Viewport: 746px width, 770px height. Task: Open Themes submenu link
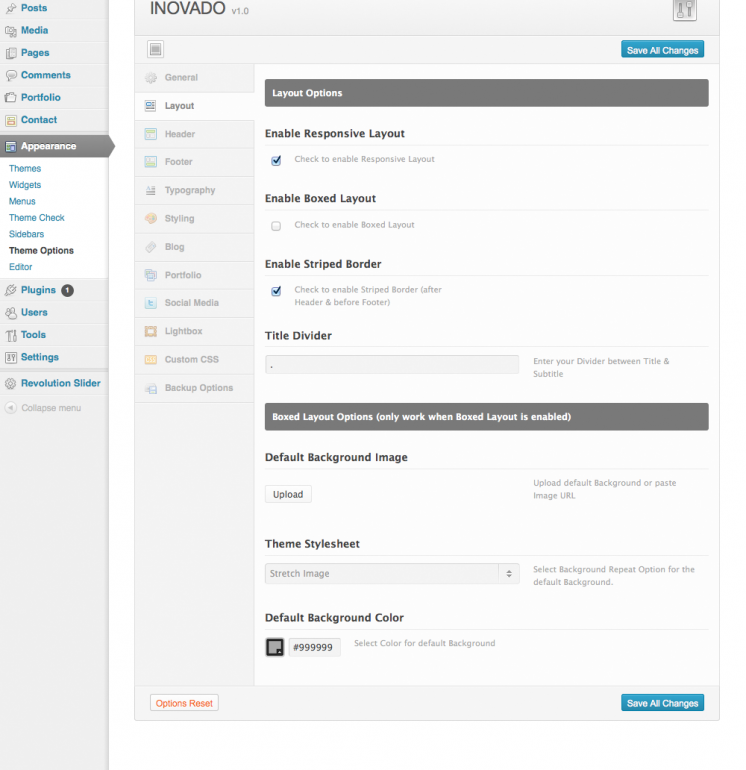(25, 168)
